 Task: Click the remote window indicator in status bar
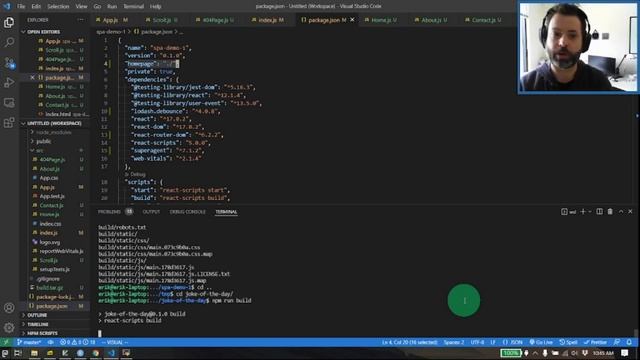click(6, 342)
